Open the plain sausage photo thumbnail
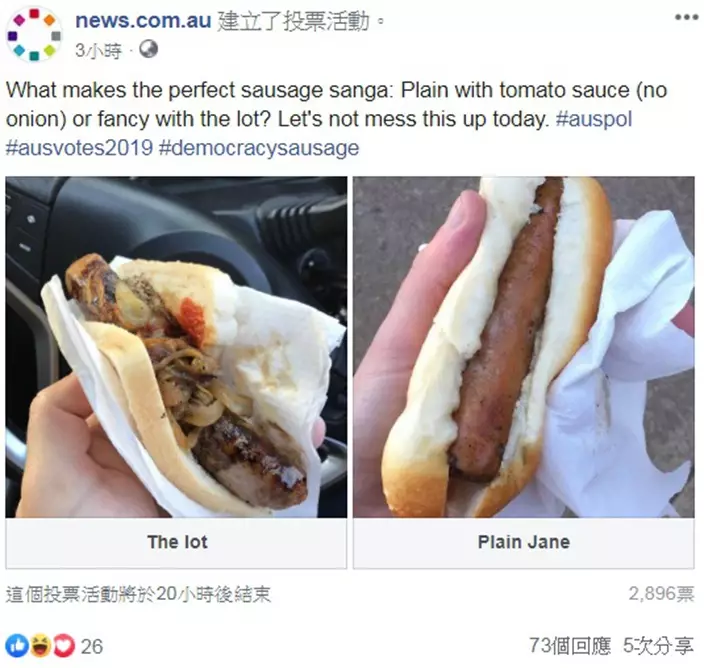The image size is (704, 668). click(x=524, y=347)
